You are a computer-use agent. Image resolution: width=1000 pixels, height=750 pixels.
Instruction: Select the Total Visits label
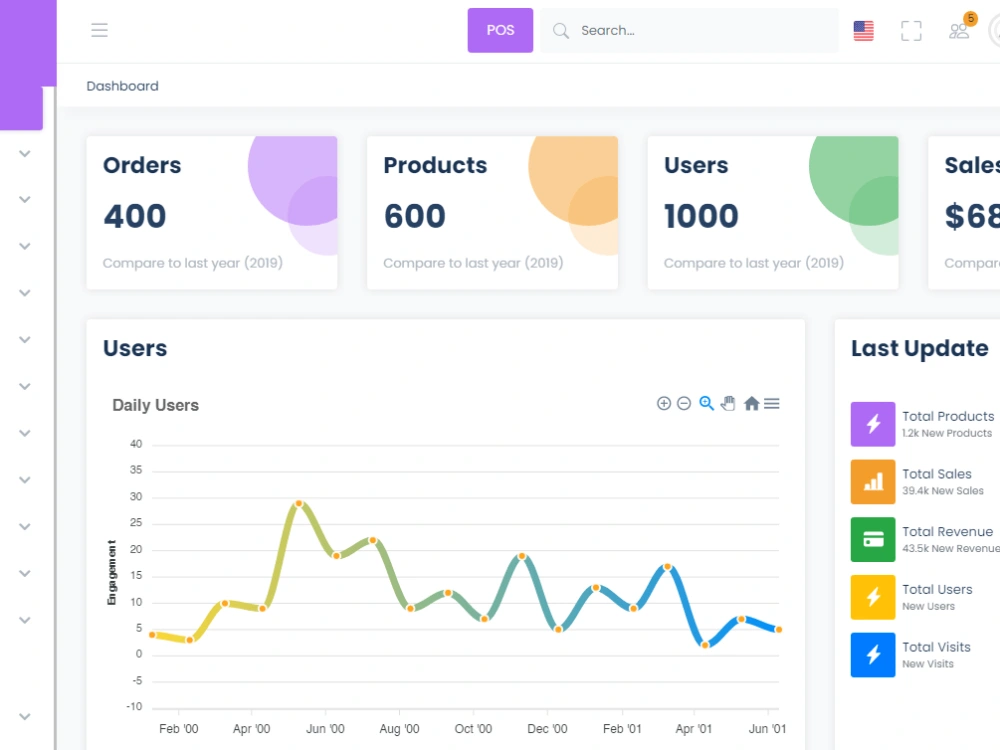936,647
